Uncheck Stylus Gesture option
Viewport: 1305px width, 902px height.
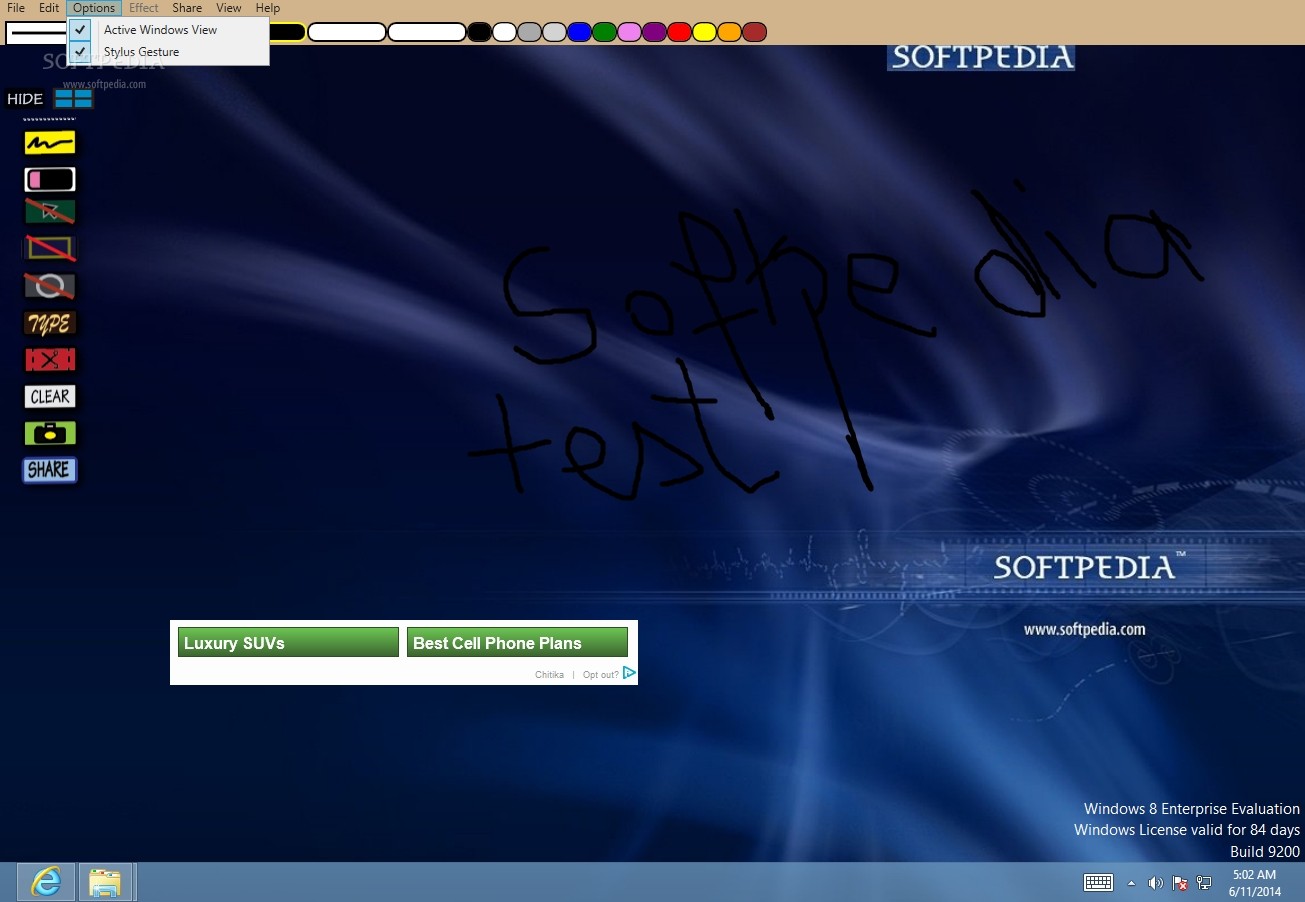point(168,52)
